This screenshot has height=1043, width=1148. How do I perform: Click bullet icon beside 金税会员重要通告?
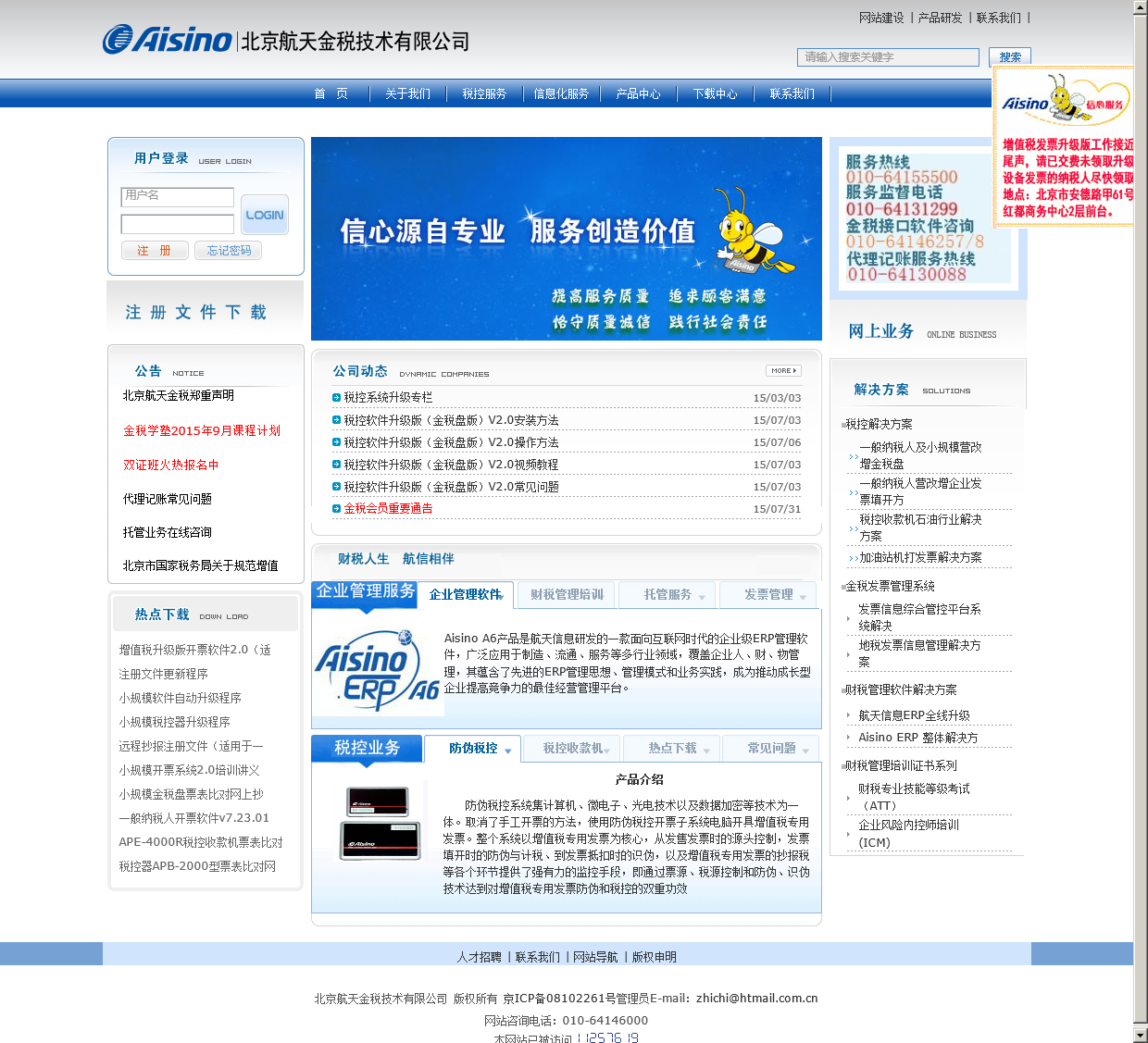pos(337,508)
